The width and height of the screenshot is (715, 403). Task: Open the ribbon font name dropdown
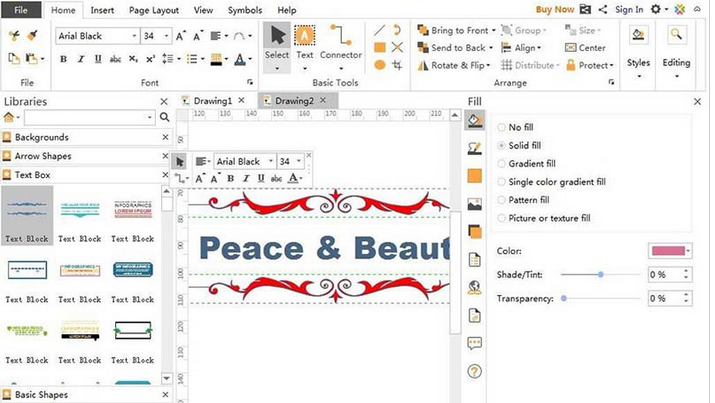pos(134,36)
